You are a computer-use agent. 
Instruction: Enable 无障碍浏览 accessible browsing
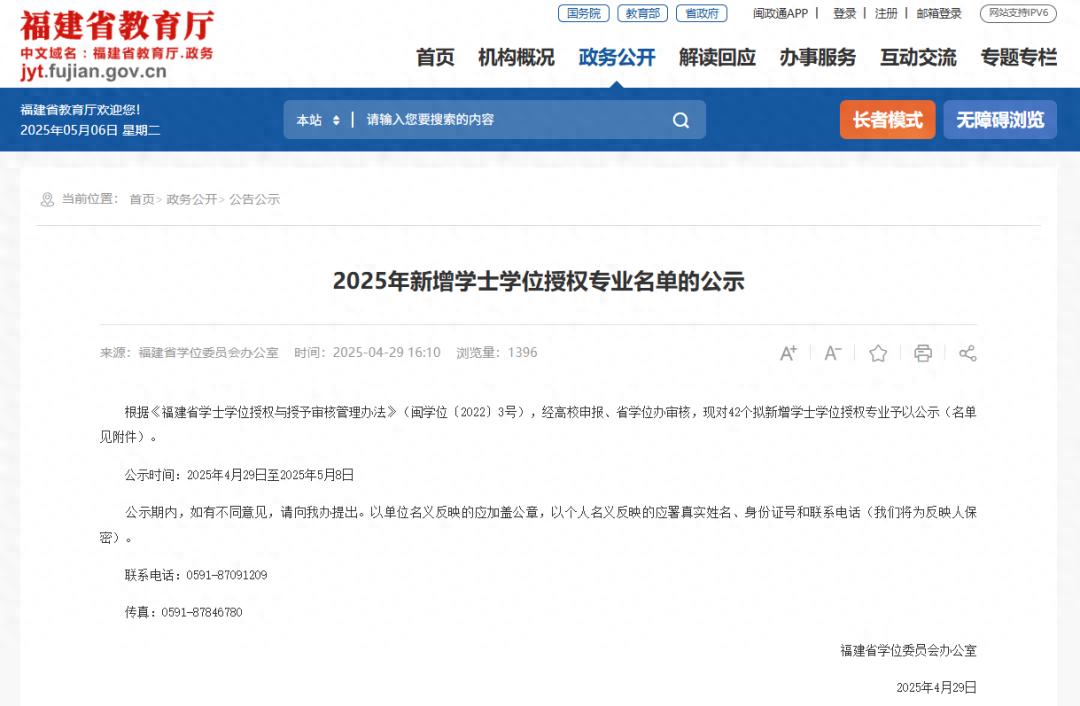[x=1000, y=120]
